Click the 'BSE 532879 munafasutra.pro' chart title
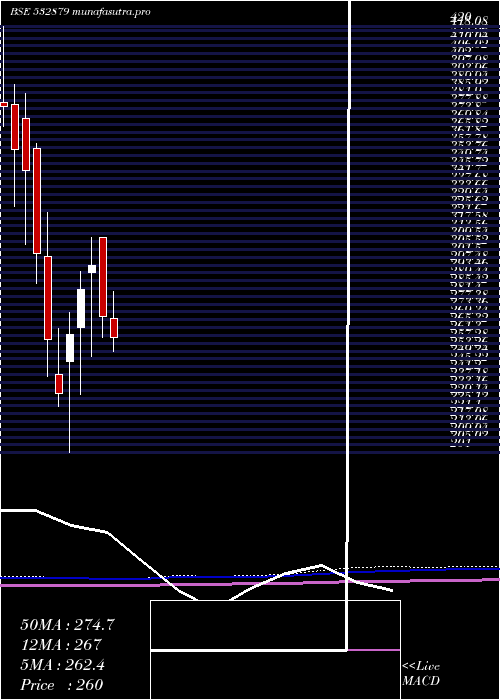Image resolution: width=500 pixels, height=700 pixels. [x=80, y=12]
